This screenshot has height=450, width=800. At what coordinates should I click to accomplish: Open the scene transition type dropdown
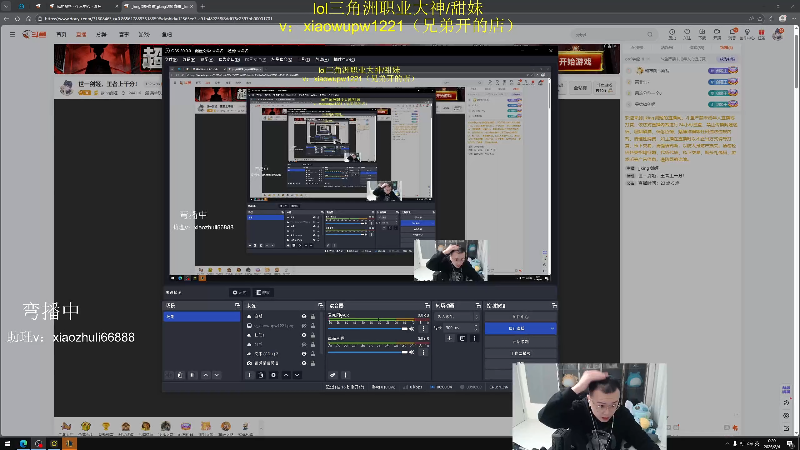click(x=457, y=317)
